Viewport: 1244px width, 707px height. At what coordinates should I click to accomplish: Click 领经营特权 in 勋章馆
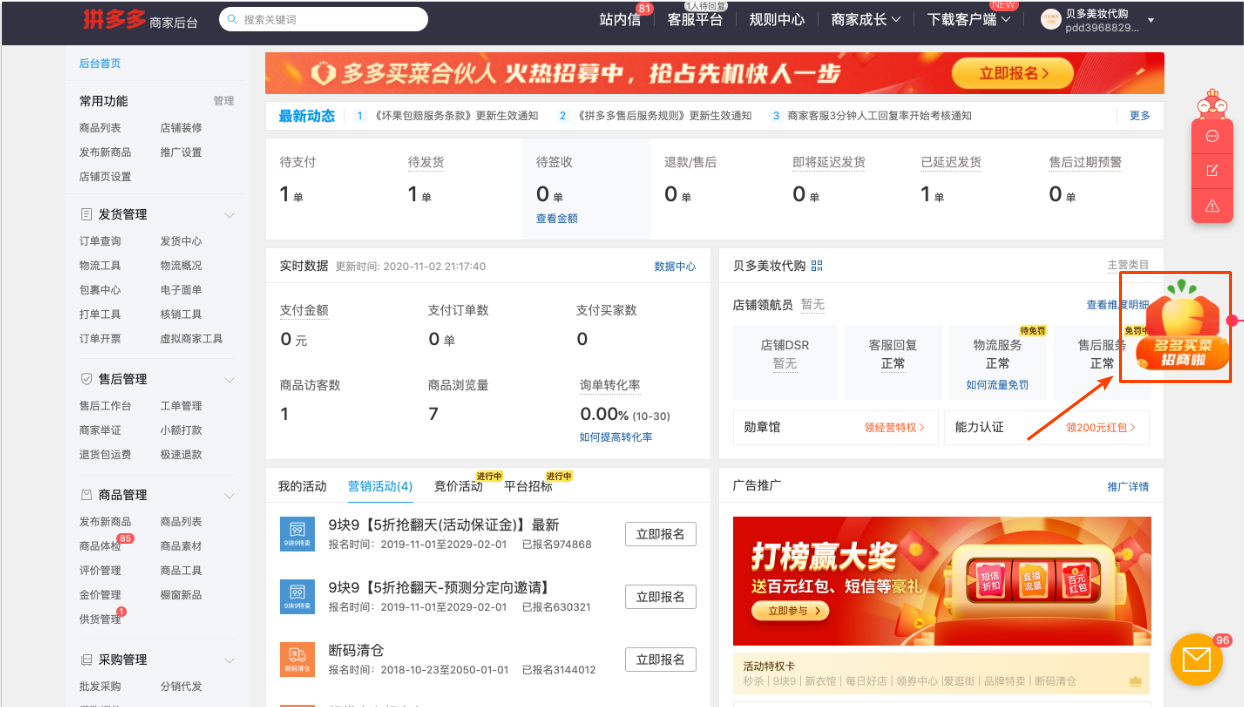coord(894,427)
